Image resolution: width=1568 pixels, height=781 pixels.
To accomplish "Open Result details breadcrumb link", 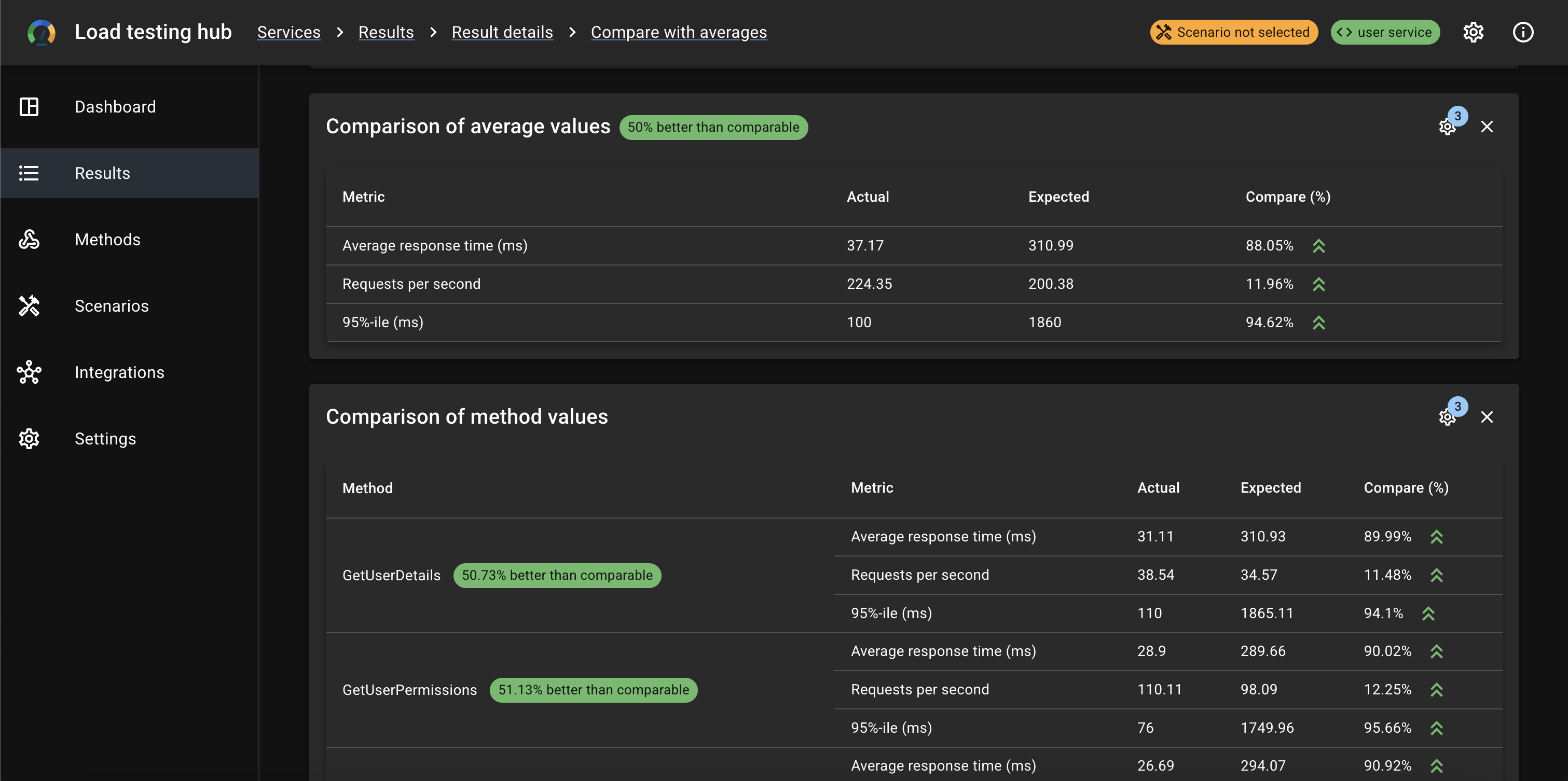I will pos(502,32).
